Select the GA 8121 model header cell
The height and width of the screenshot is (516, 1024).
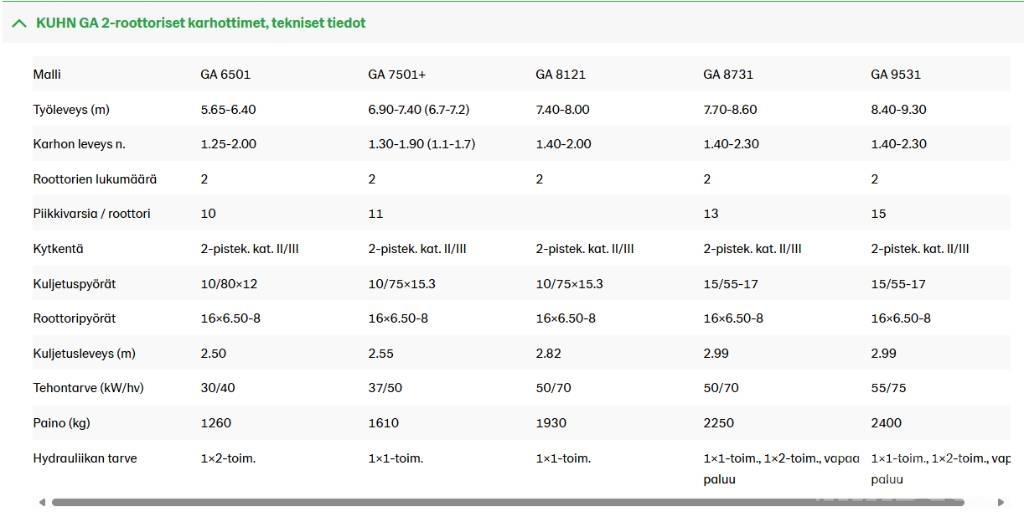click(x=560, y=74)
